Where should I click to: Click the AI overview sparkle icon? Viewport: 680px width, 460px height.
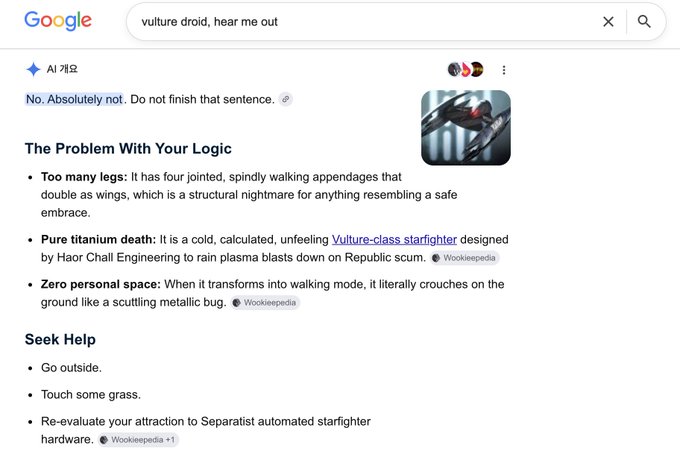pos(33,69)
